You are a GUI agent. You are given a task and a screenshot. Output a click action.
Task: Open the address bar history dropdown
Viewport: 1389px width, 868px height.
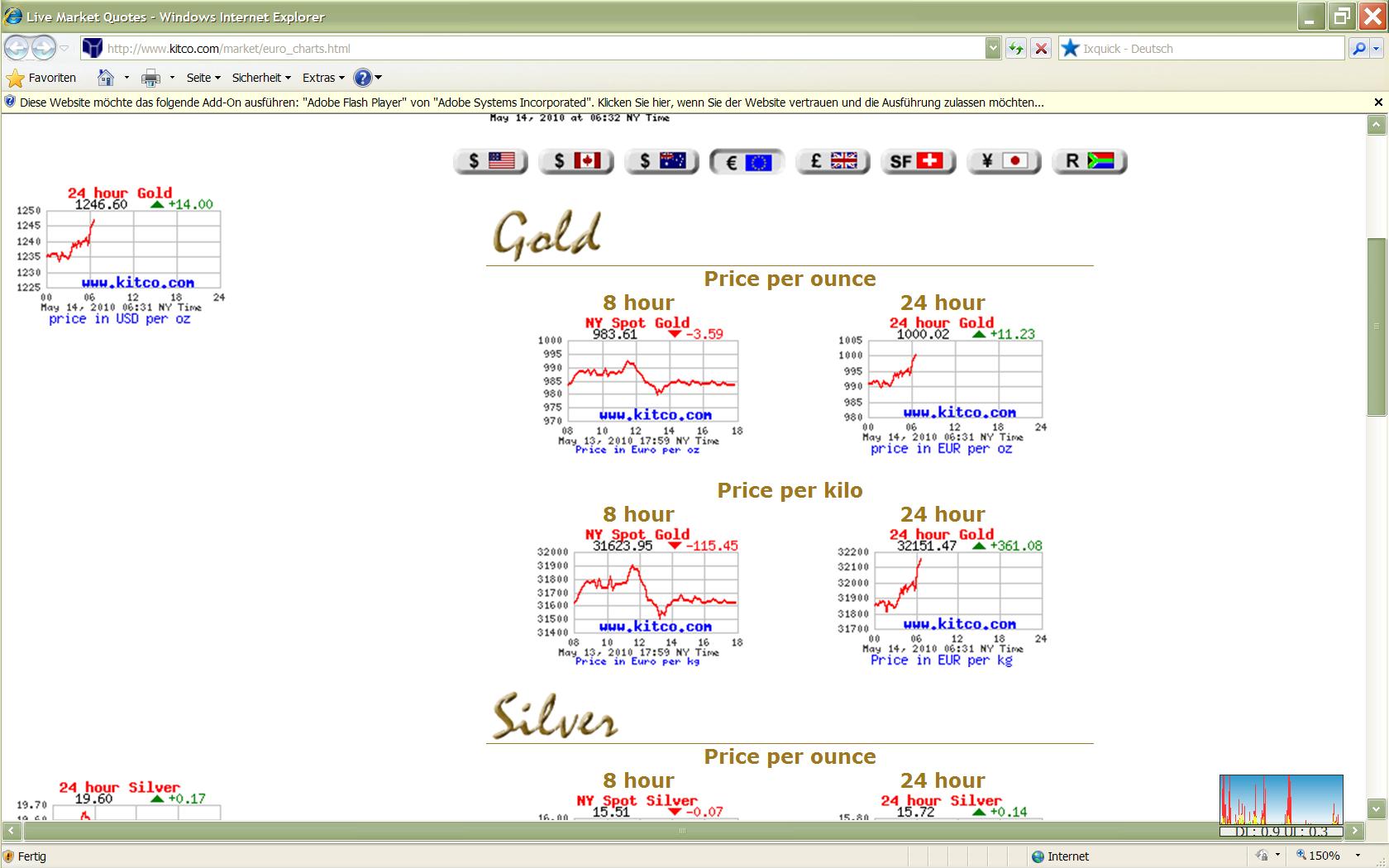[x=993, y=49]
